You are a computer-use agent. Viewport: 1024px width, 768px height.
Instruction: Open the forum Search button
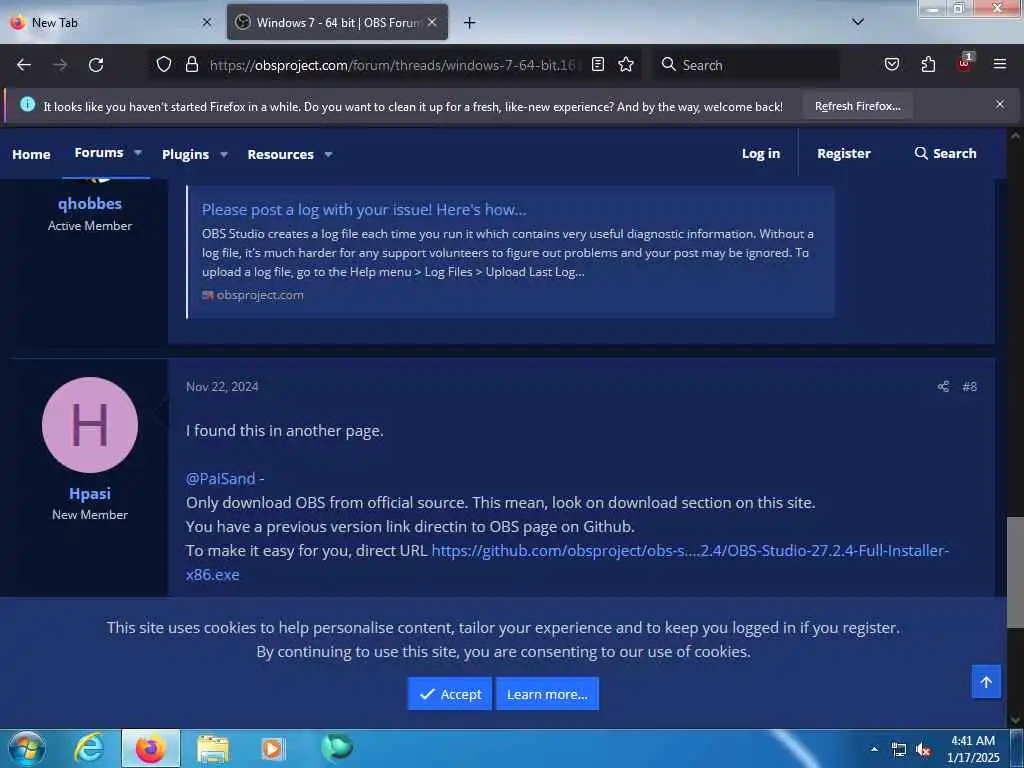946,153
